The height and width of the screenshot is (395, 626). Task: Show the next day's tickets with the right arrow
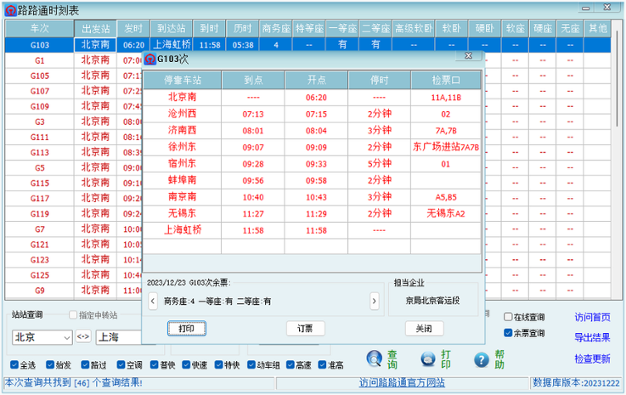[x=374, y=301]
